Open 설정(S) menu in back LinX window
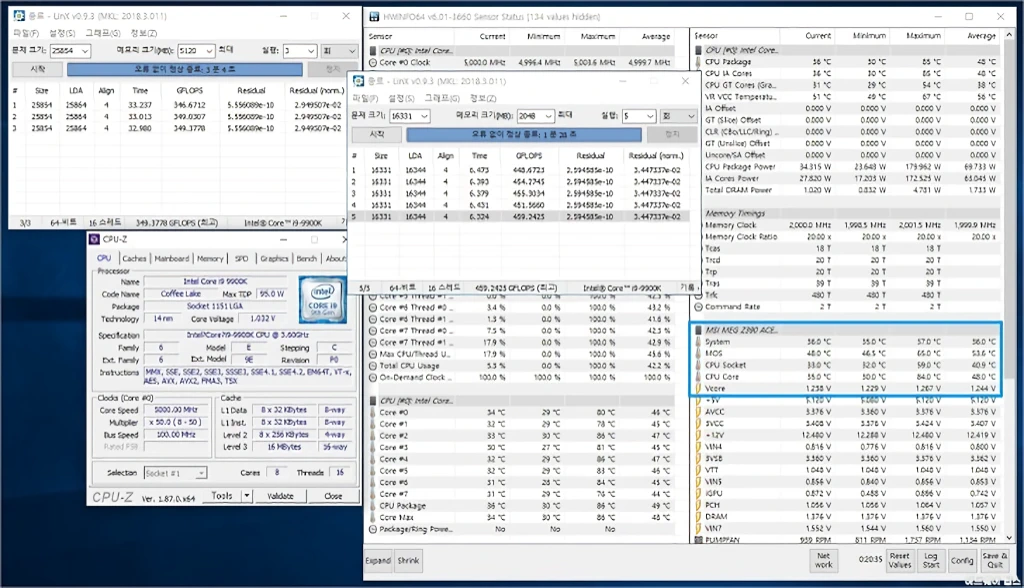Viewport: 1024px width, 588px height. (x=62, y=33)
